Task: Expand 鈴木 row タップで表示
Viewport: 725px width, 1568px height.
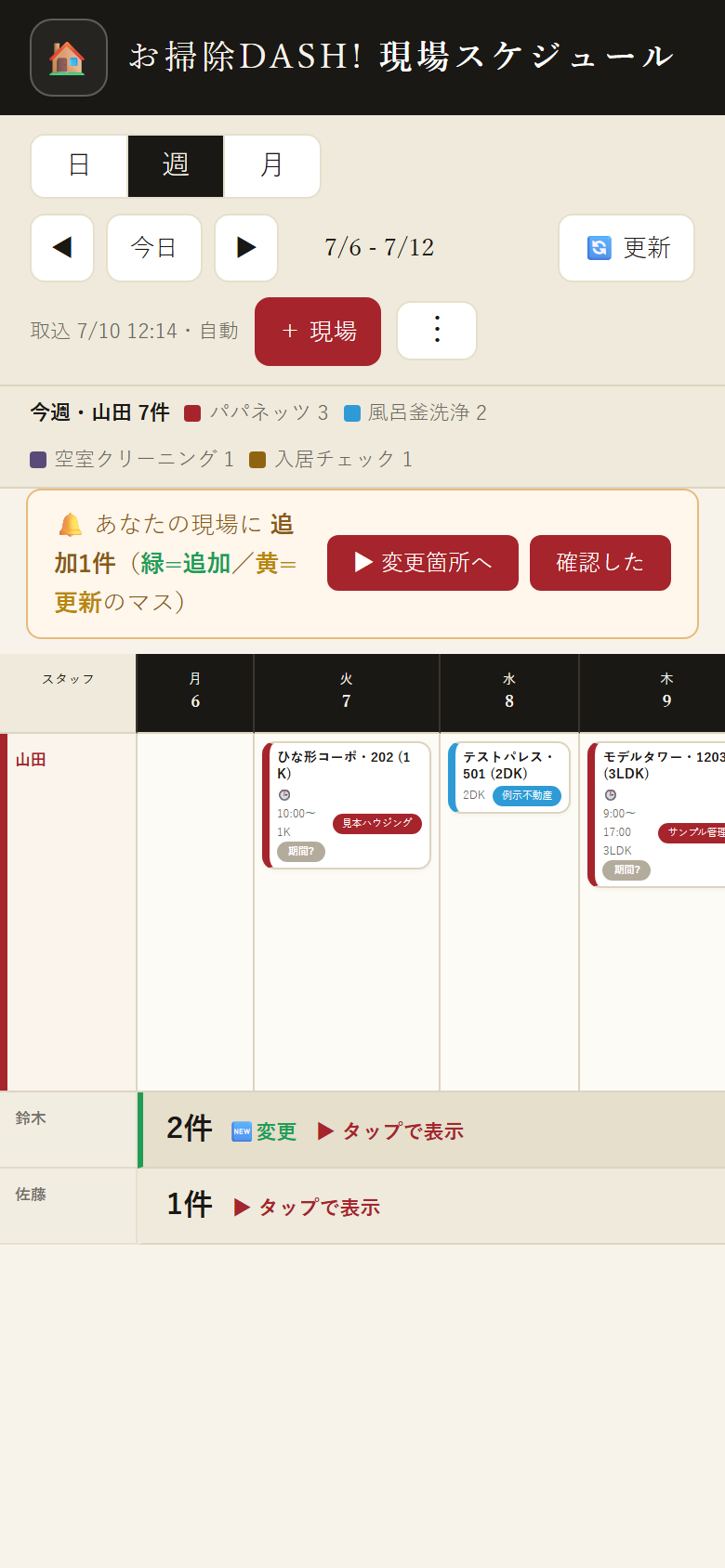Action: coord(390,1131)
